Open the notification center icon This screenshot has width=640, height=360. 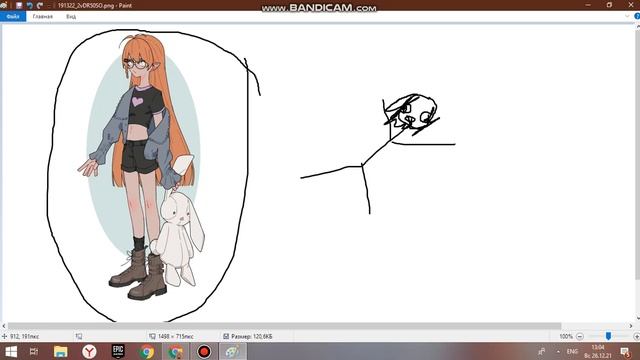click(625, 351)
